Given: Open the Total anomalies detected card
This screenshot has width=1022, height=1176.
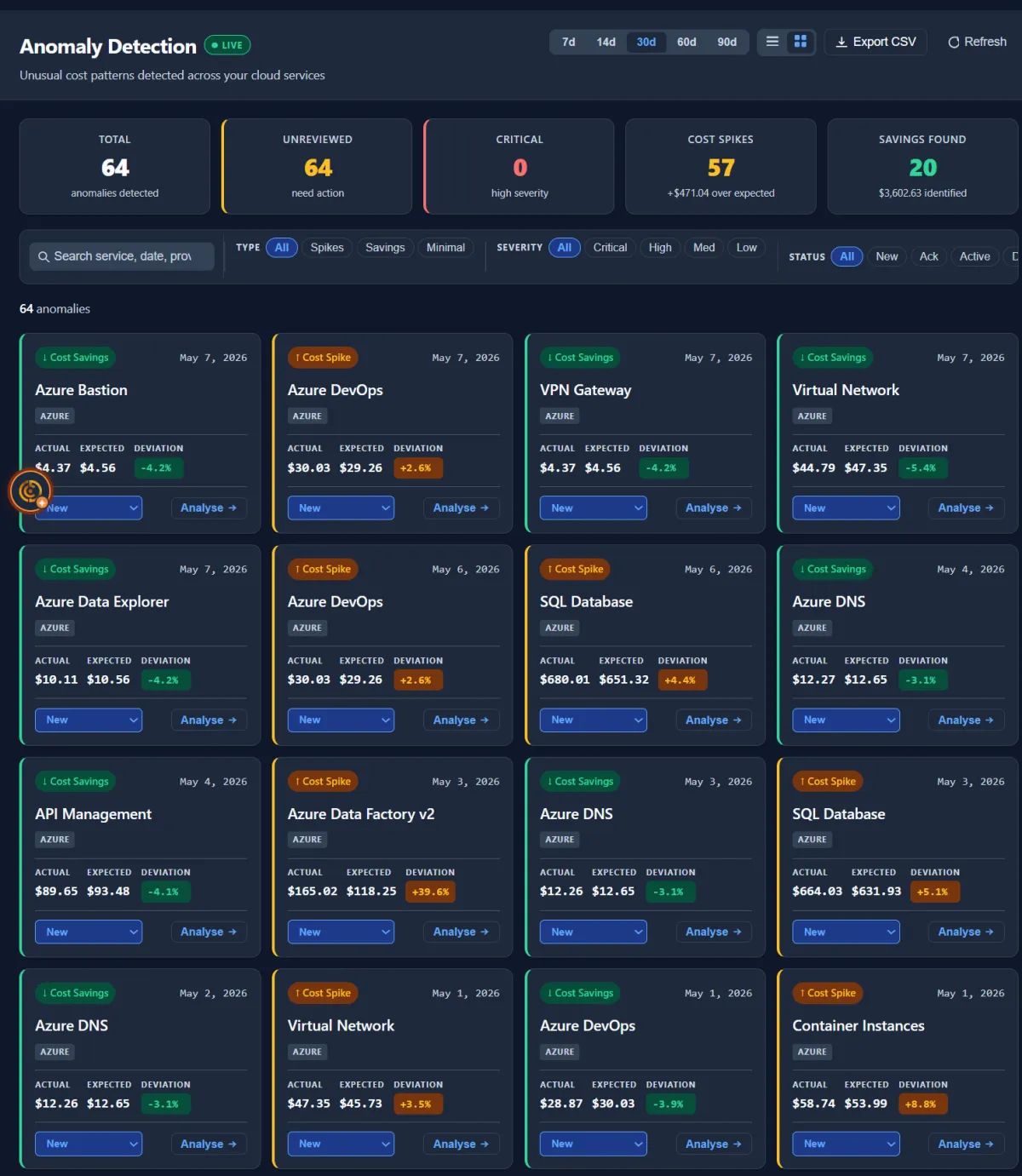Looking at the screenshot, I should 115,166.
